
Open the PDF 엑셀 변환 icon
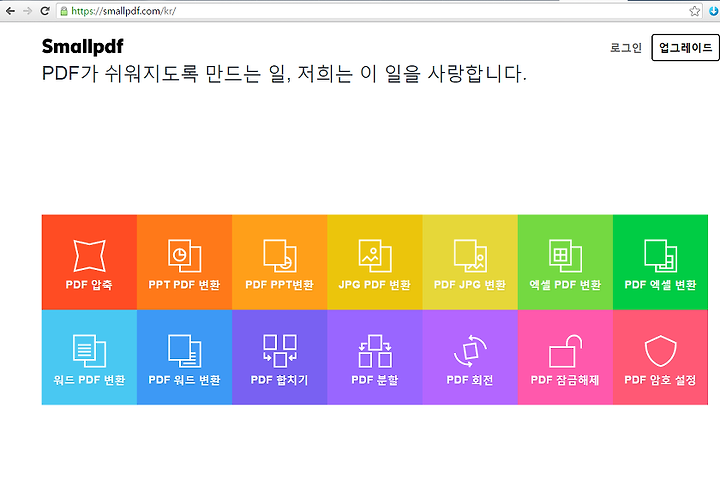(660, 256)
